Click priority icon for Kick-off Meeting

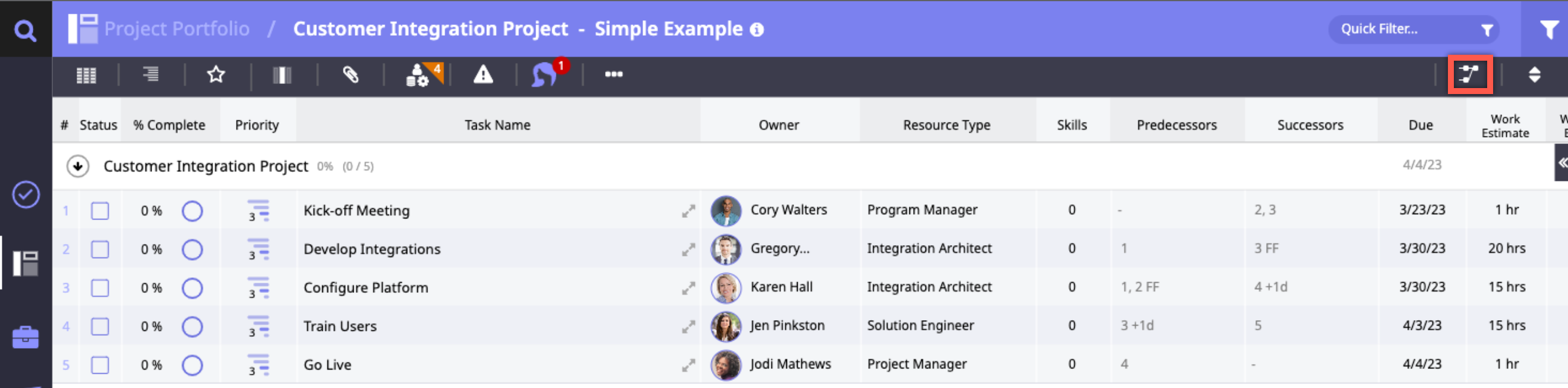point(258,211)
